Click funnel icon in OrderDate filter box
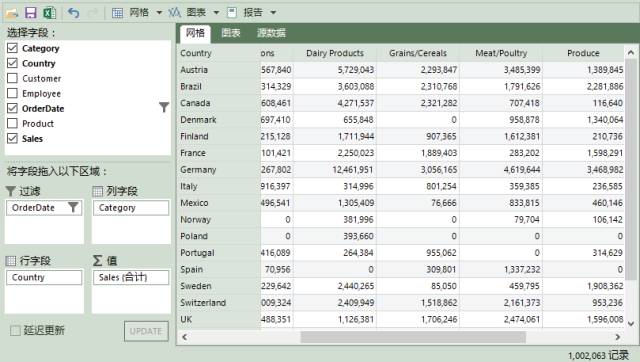 73,207
